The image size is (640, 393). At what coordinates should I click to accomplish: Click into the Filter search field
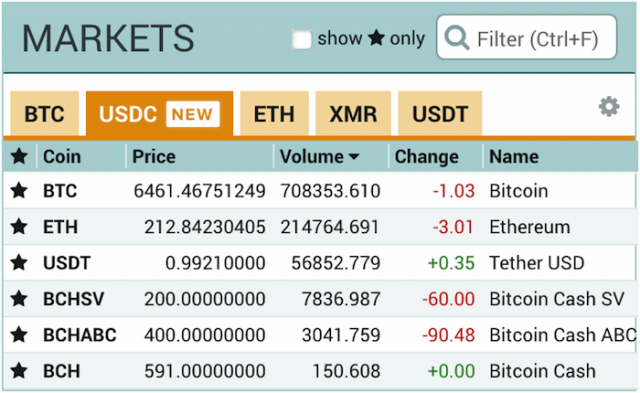click(x=527, y=38)
